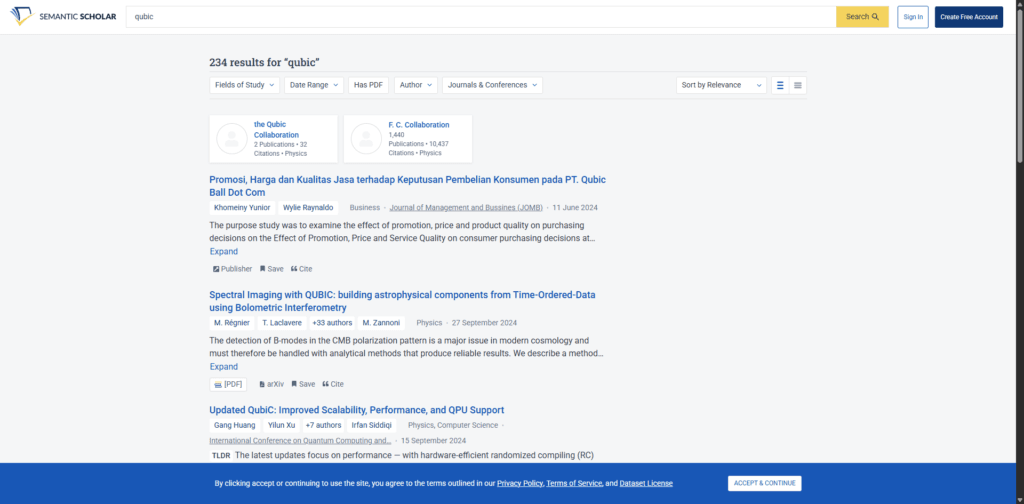This screenshot has height=504, width=1024.
Task: Cite the Promosi paper
Action: pos(301,269)
